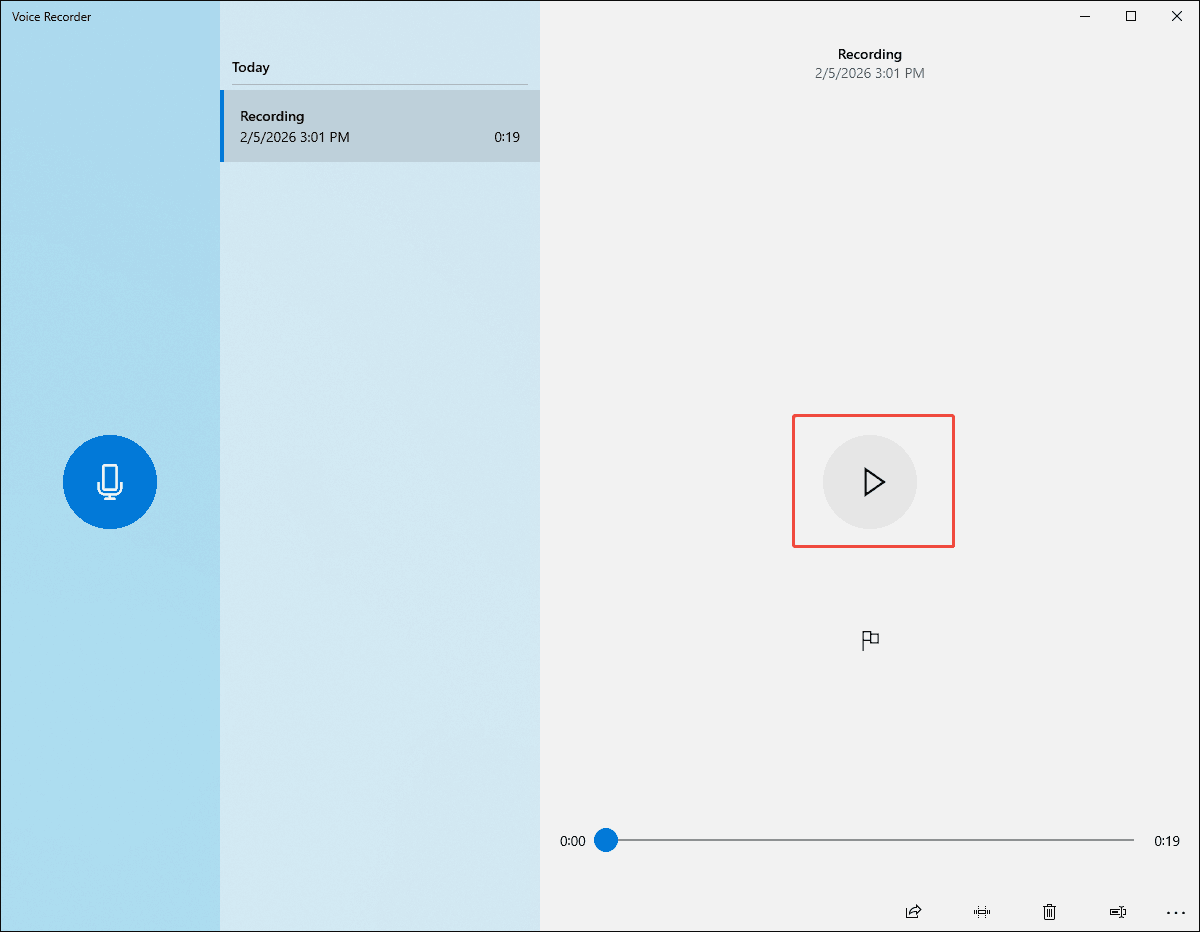
Task: Minimize the Voice Recorder window
Action: click(1084, 16)
